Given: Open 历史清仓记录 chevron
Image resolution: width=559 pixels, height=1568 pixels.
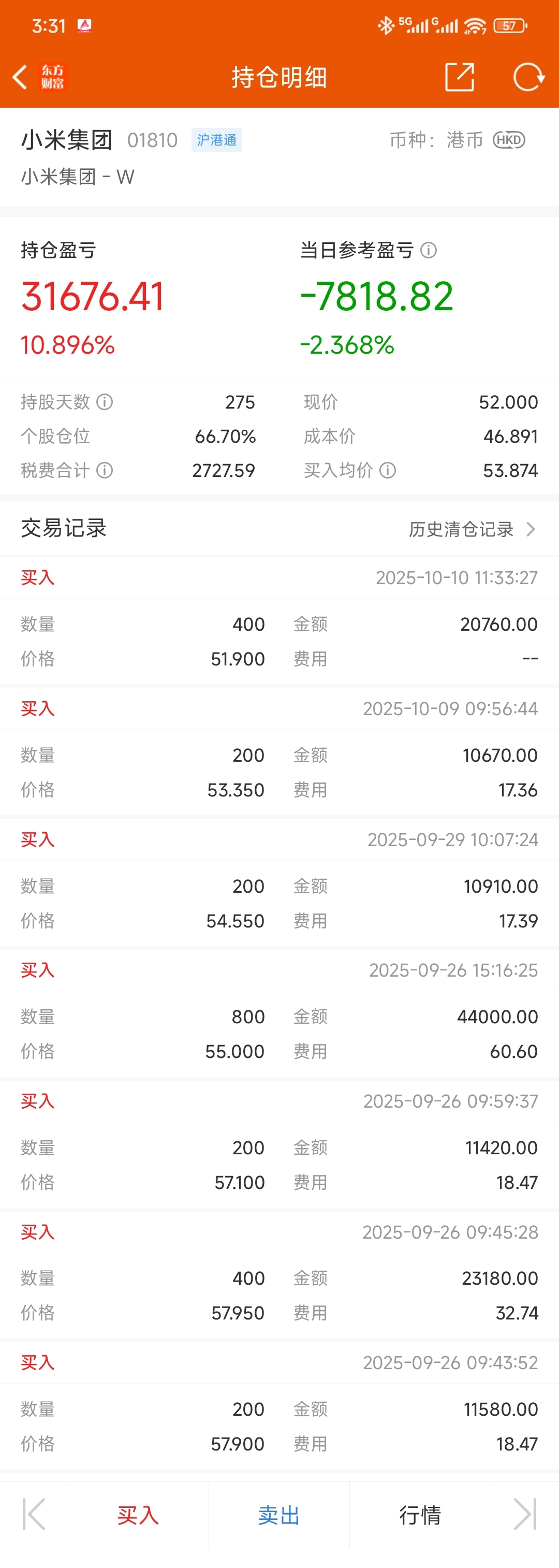Looking at the screenshot, I should [x=531, y=529].
